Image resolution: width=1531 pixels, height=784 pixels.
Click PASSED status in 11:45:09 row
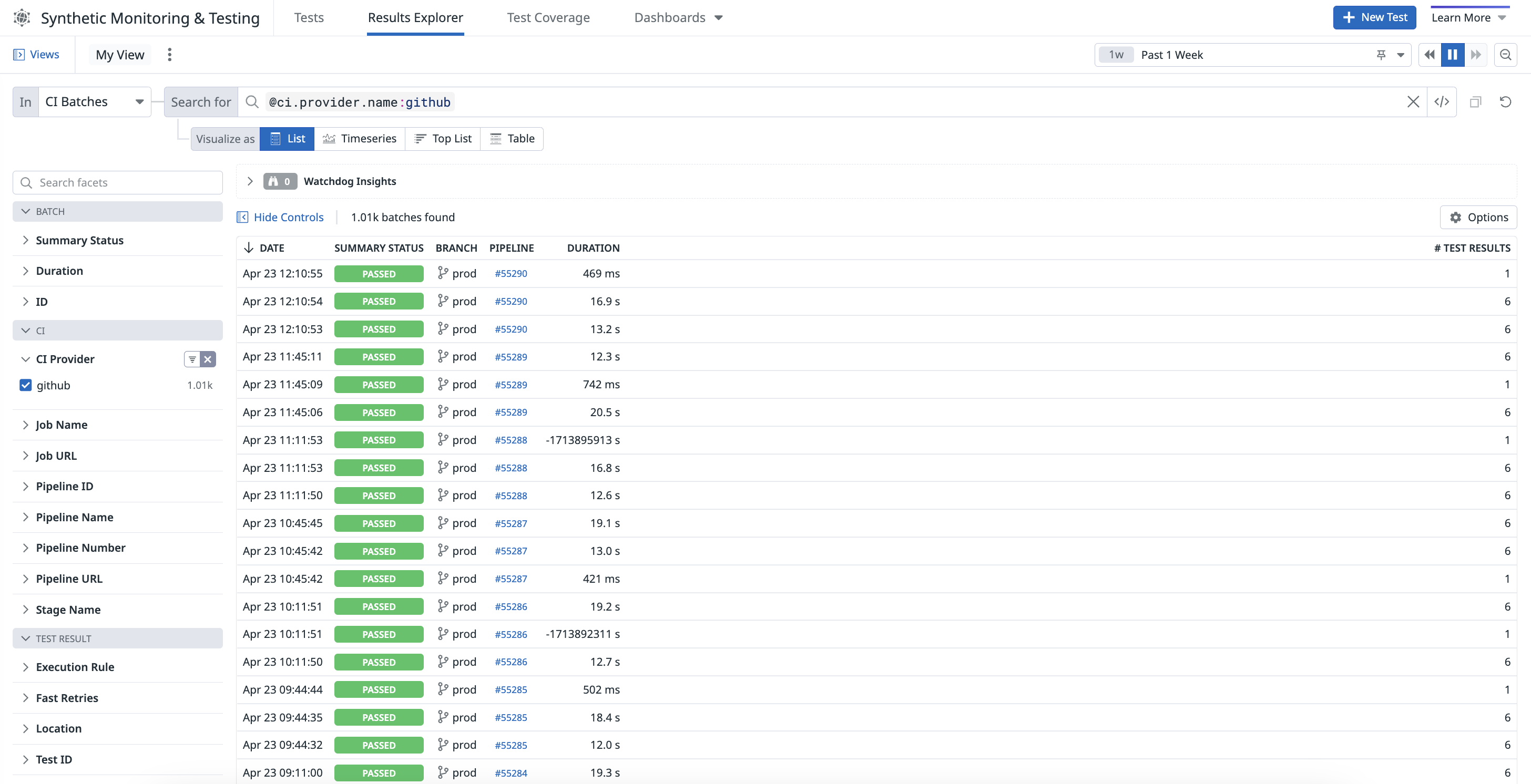[379, 384]
